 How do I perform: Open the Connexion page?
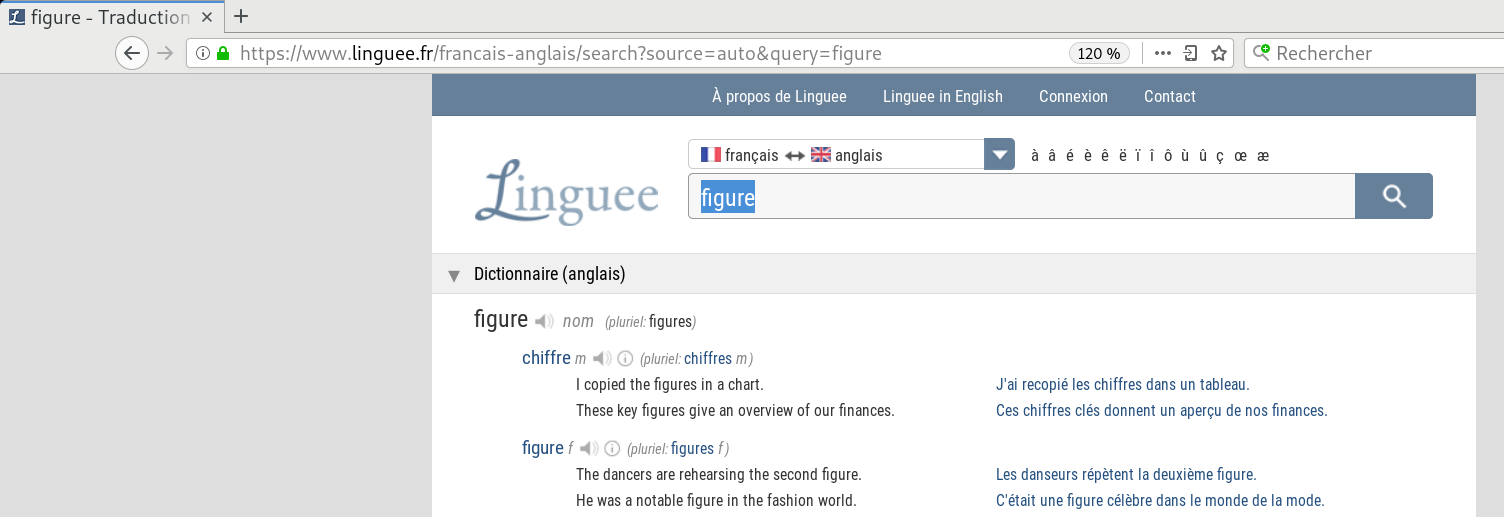click(1073, 97)
